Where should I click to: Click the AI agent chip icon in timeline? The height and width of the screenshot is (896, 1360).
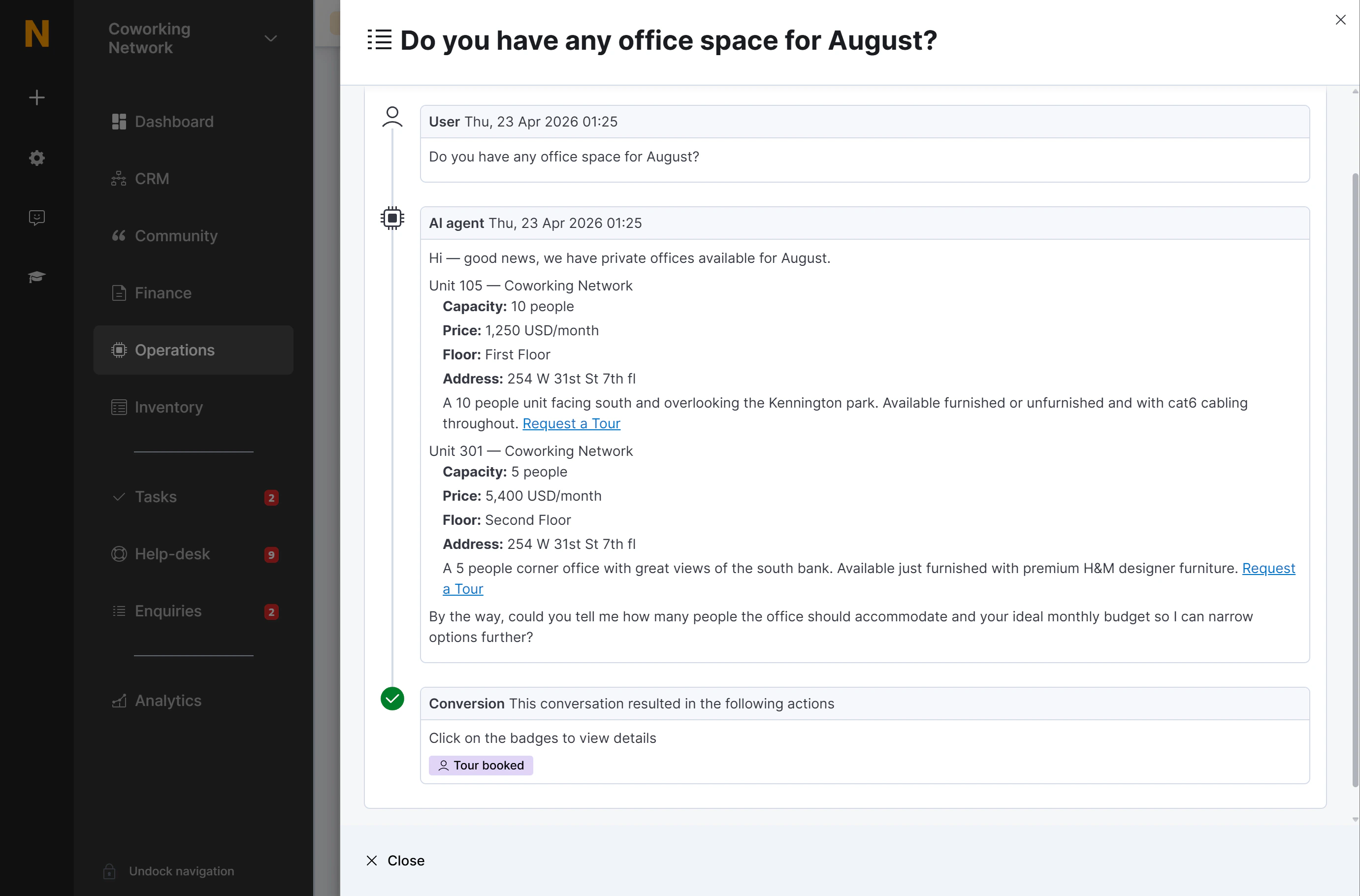392,218
